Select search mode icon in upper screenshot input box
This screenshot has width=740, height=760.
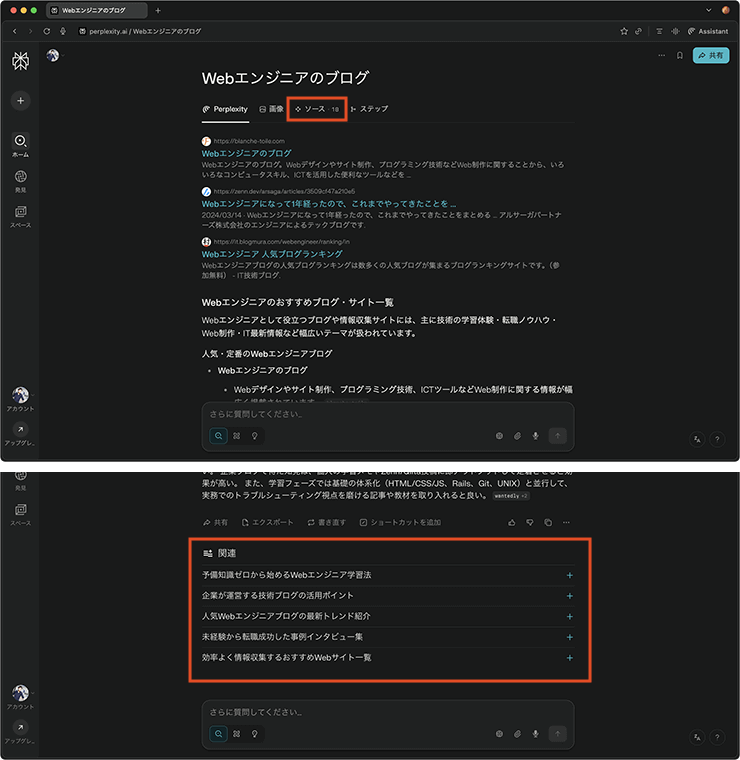point(219,436)
